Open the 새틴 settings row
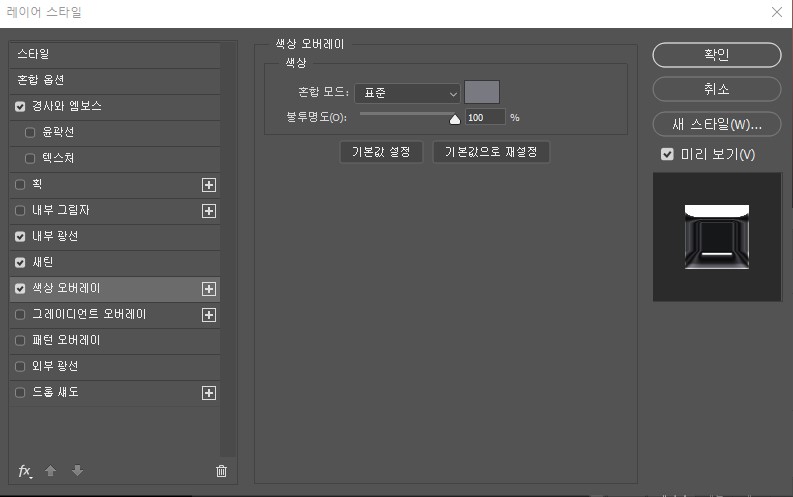Viewport: 793px width, 497px height. [115, 262]
